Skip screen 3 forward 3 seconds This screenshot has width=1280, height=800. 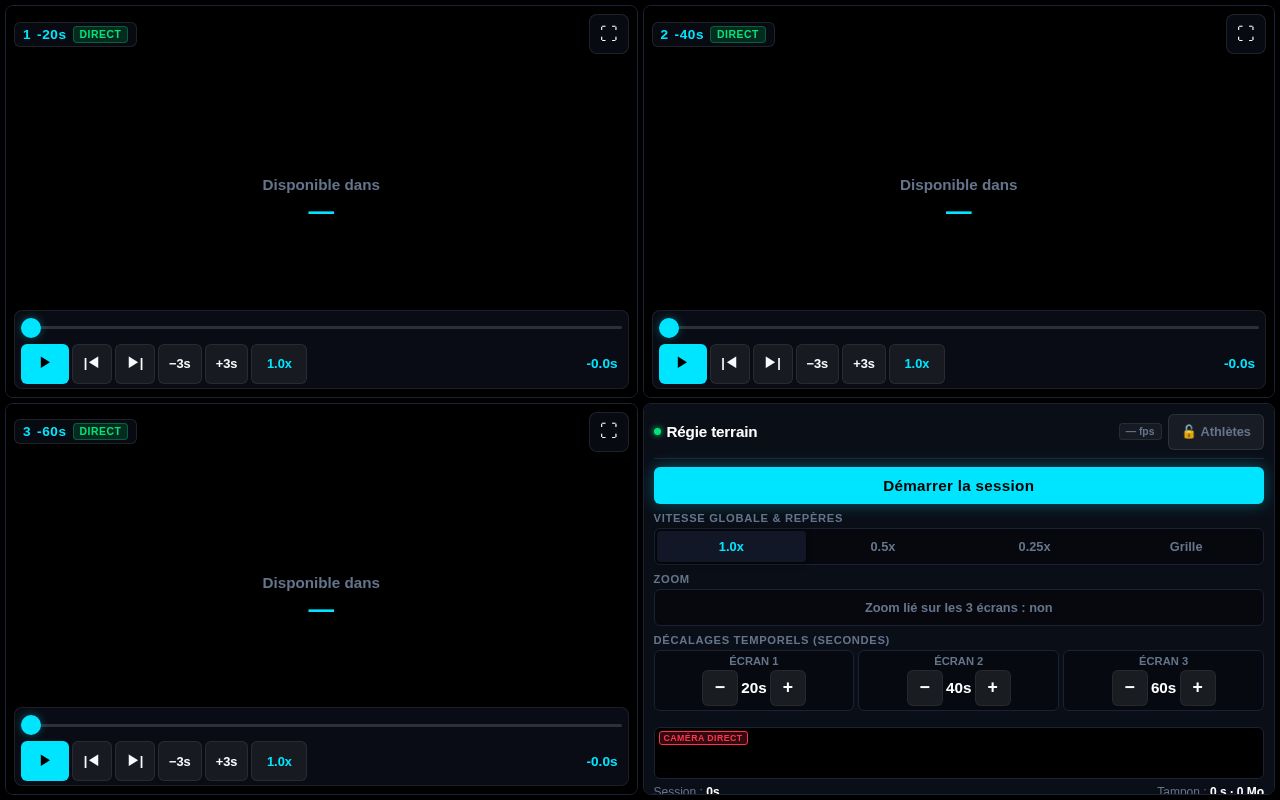(226, 761)
